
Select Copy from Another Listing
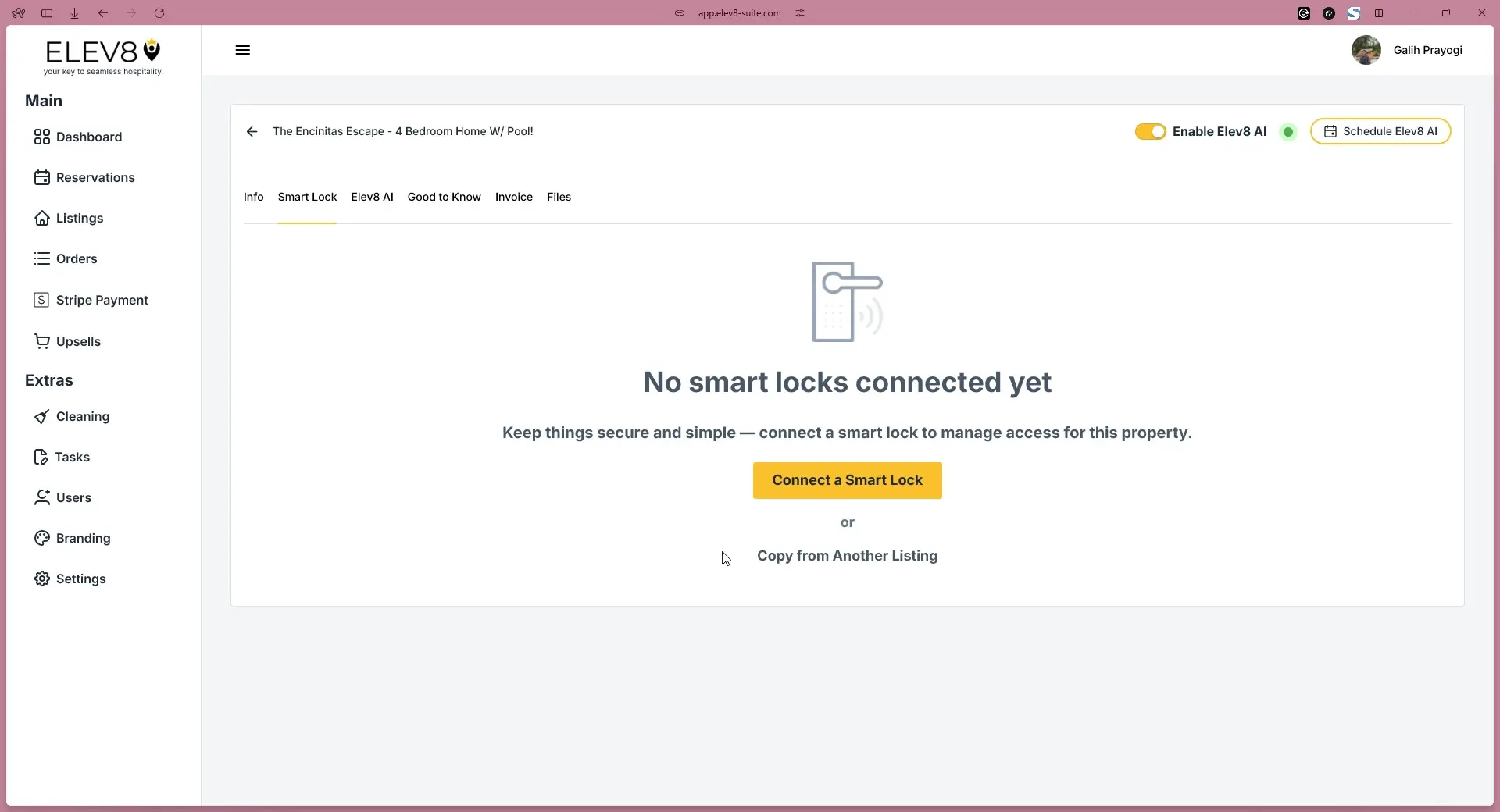(847, 555)
